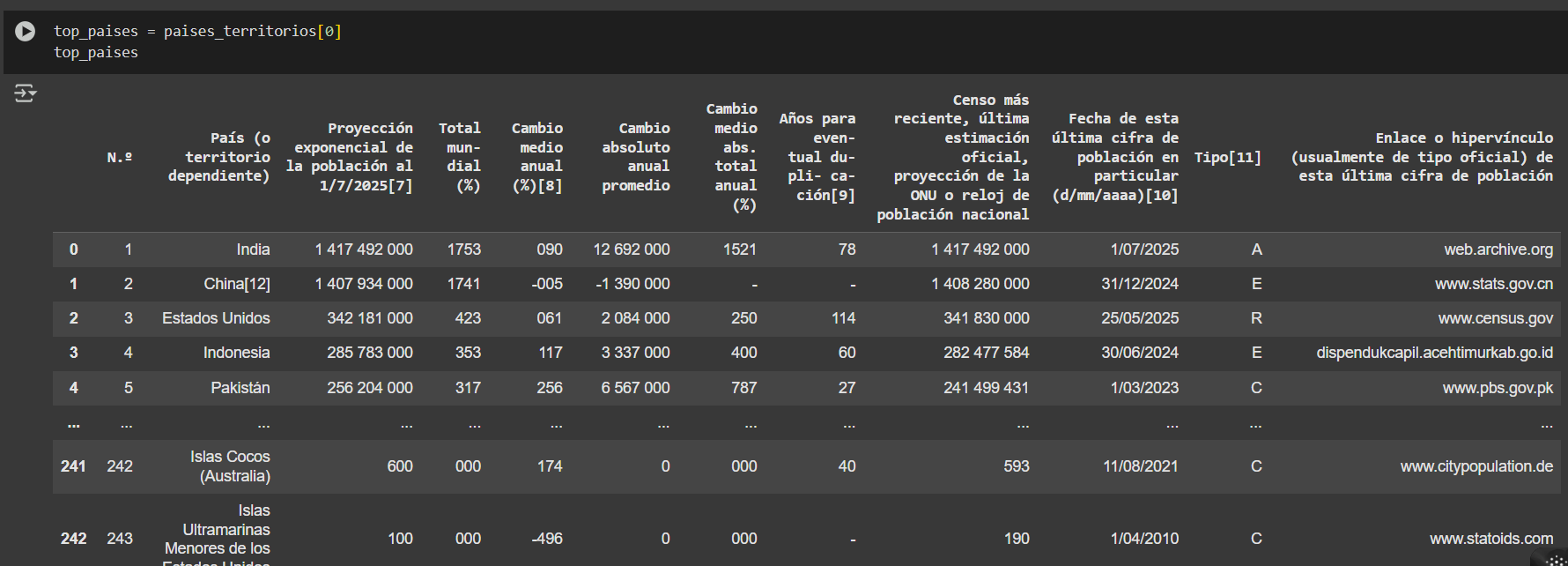This screenshot has width=1568, height=566.
Task: Click Indonesia's census figure '282 477 584'
Action: click(987, 353)
